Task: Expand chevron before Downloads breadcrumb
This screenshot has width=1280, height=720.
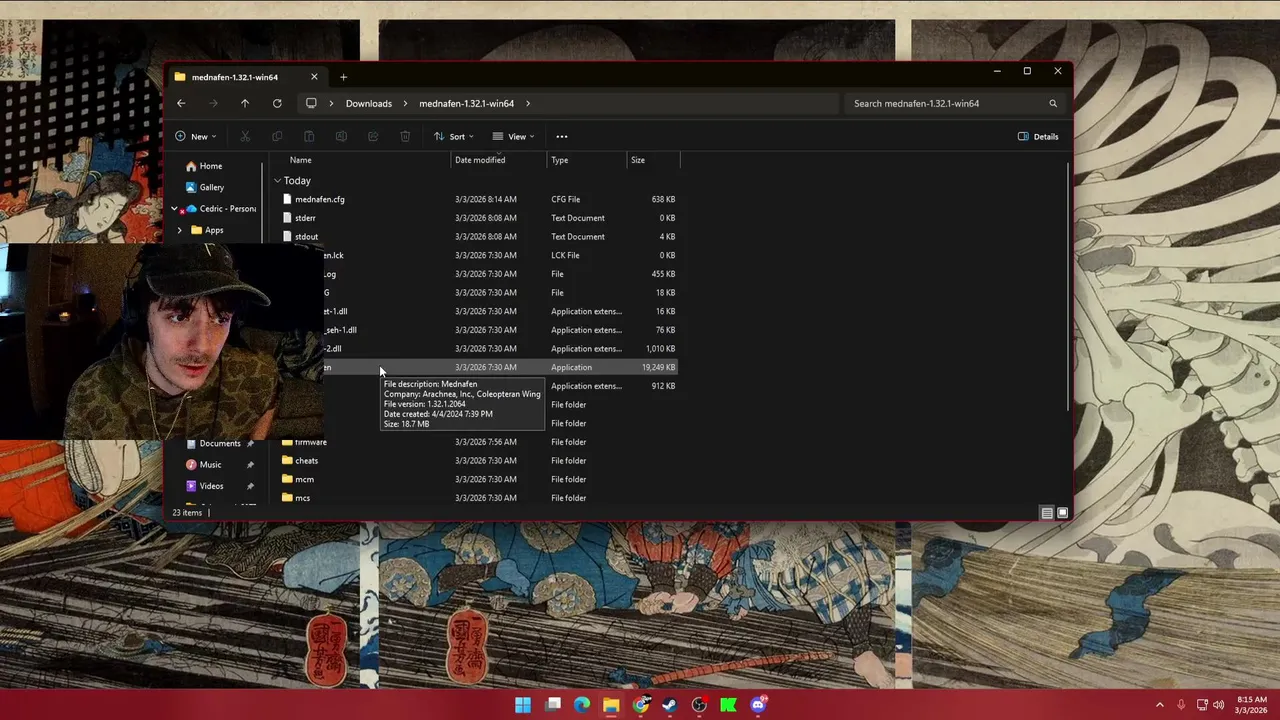Action: click(x=331, y=103)
